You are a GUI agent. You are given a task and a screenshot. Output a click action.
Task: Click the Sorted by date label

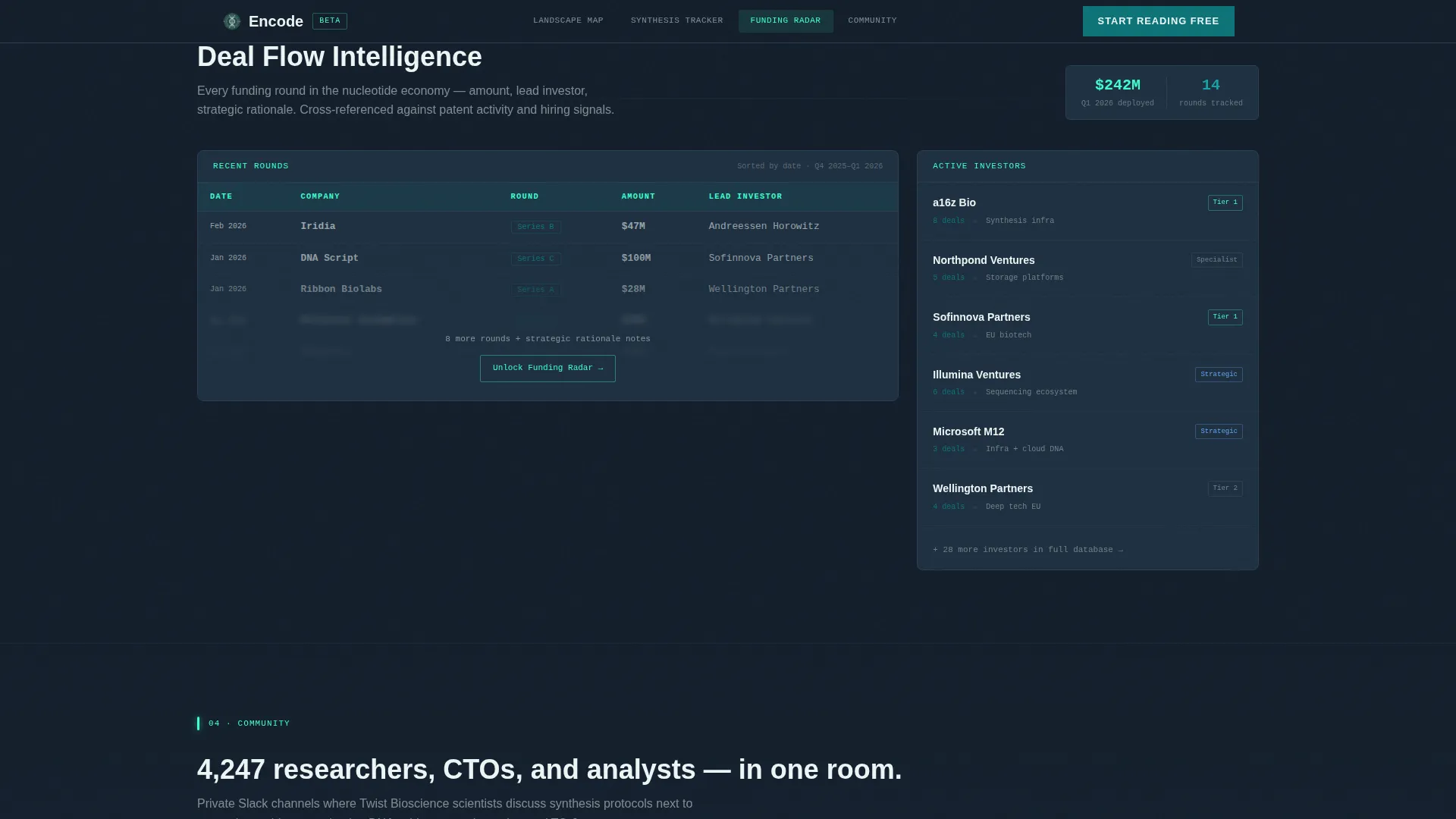click(x=810, y=166)
